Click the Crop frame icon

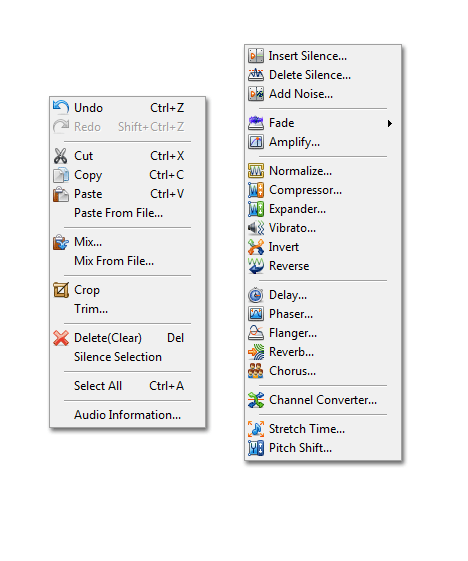click(61, 290)
